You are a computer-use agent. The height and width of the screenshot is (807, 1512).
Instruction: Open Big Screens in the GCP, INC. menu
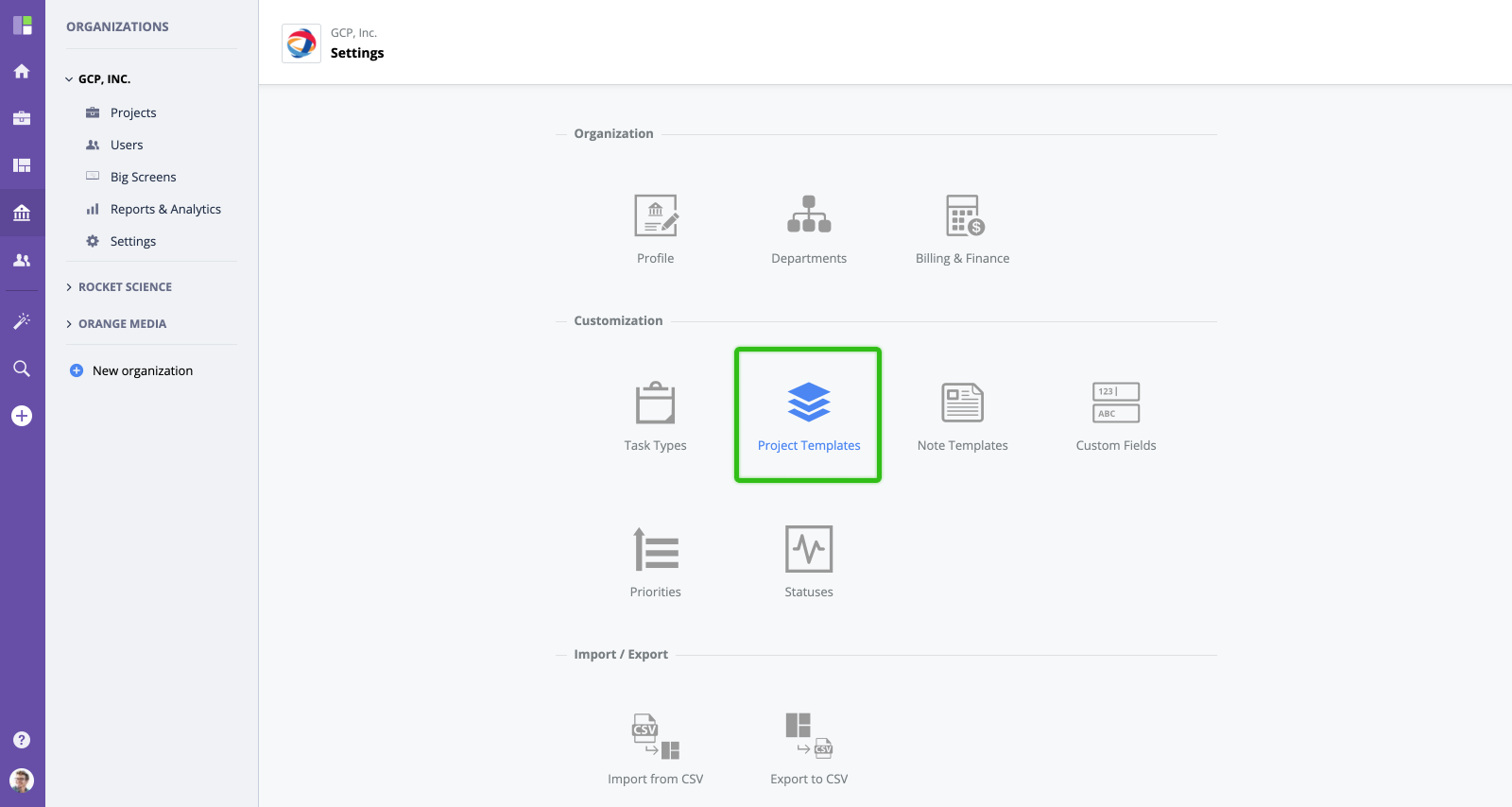(x=143, y=177)
